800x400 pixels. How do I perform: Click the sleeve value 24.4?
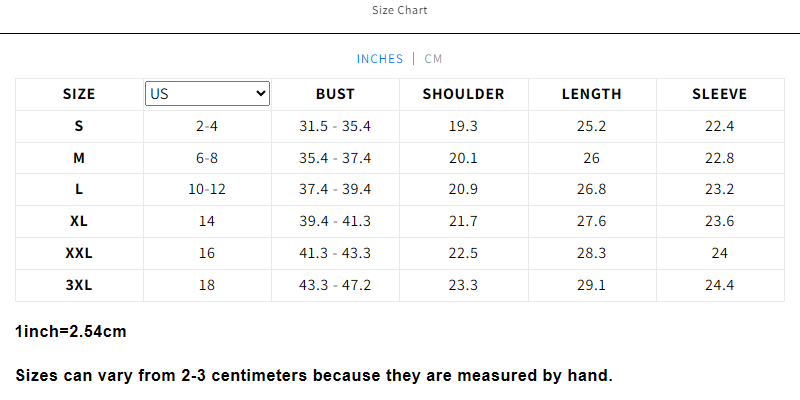pos(719,285)
